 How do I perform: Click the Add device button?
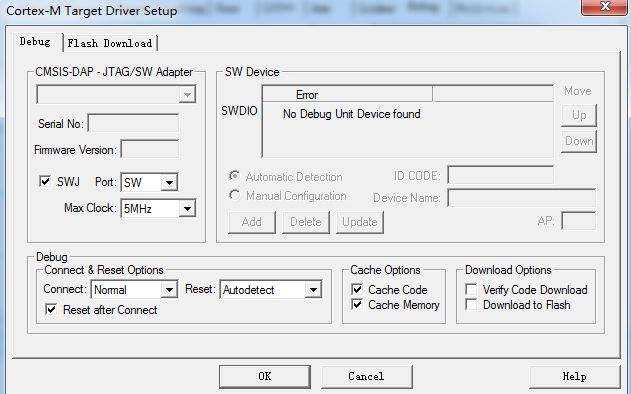tap(252, 222)
